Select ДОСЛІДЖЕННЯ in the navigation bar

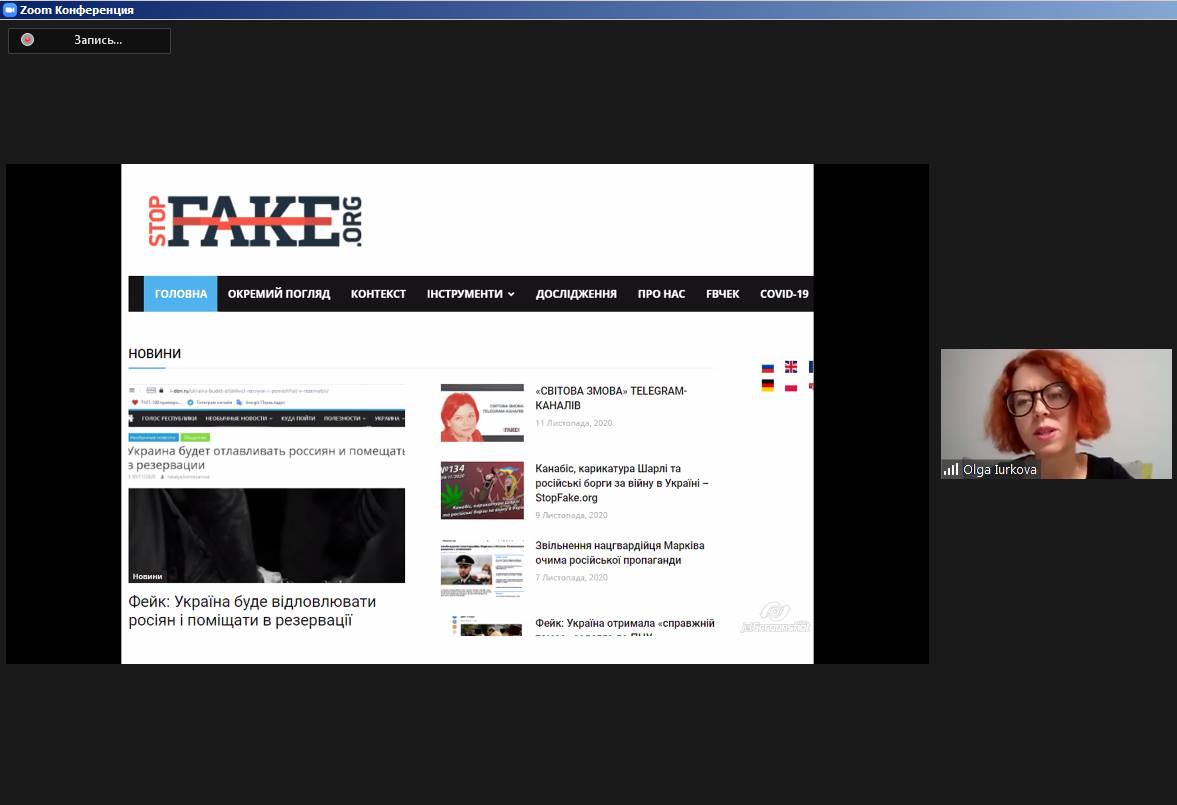576,294
